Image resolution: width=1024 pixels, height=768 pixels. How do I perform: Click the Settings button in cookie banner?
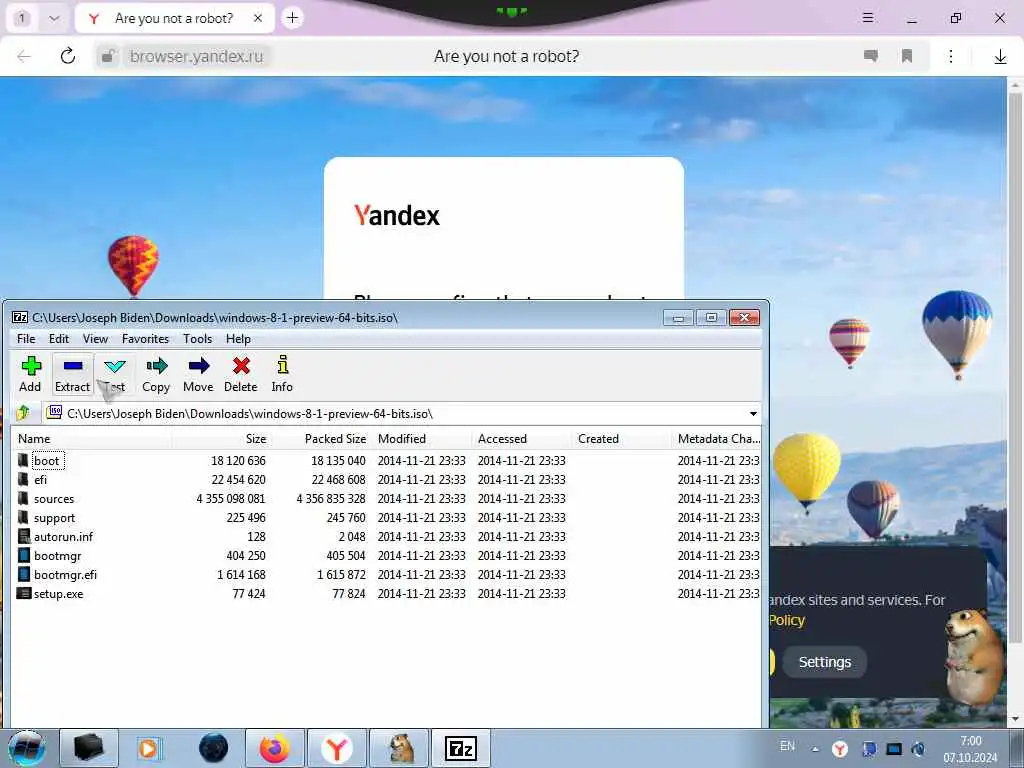(825, 662)
